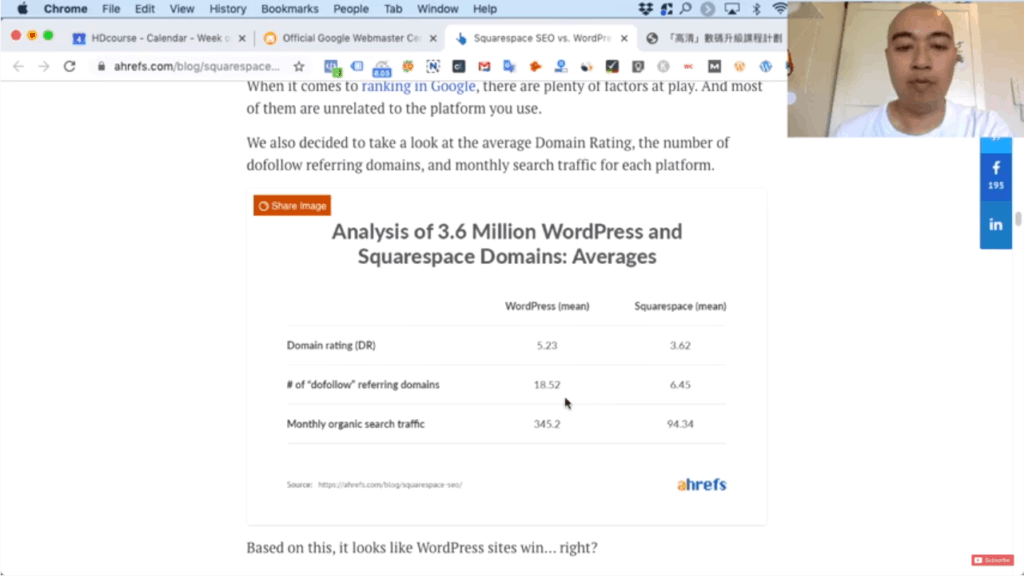This screenshot has width=1024, height=576.
Task: Open the Tab menu
Action: click(392, 8)
